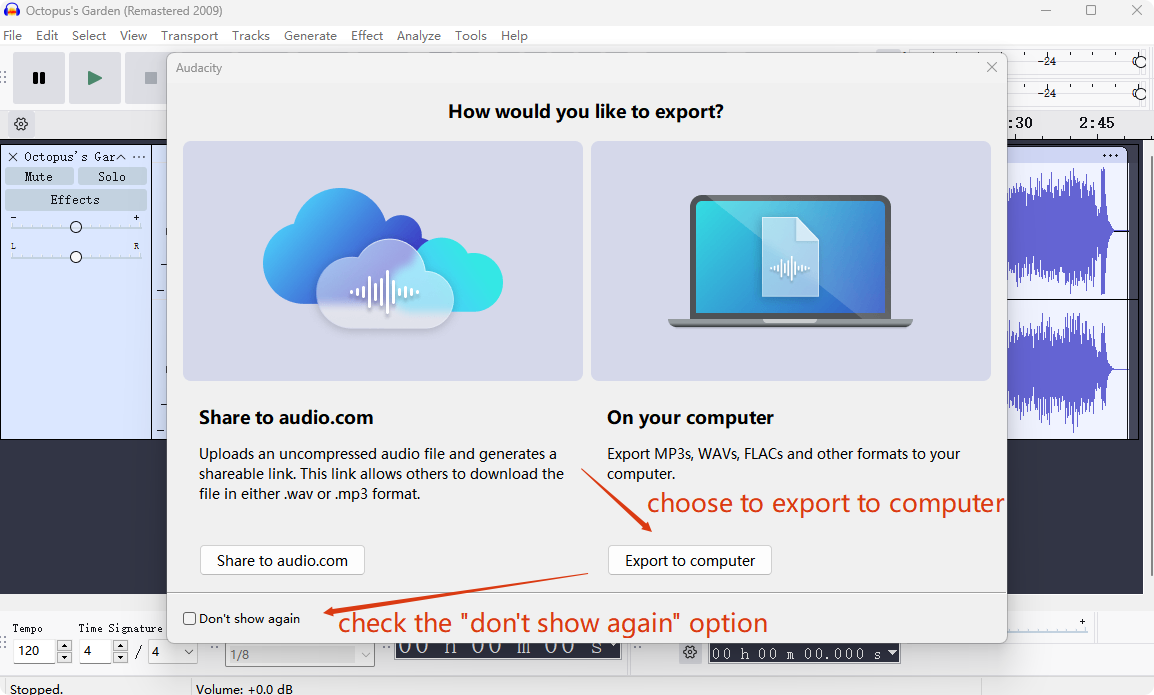Click the cloud audio.com illustration
Screen dimensions: 1154x695
pos(382,261)
